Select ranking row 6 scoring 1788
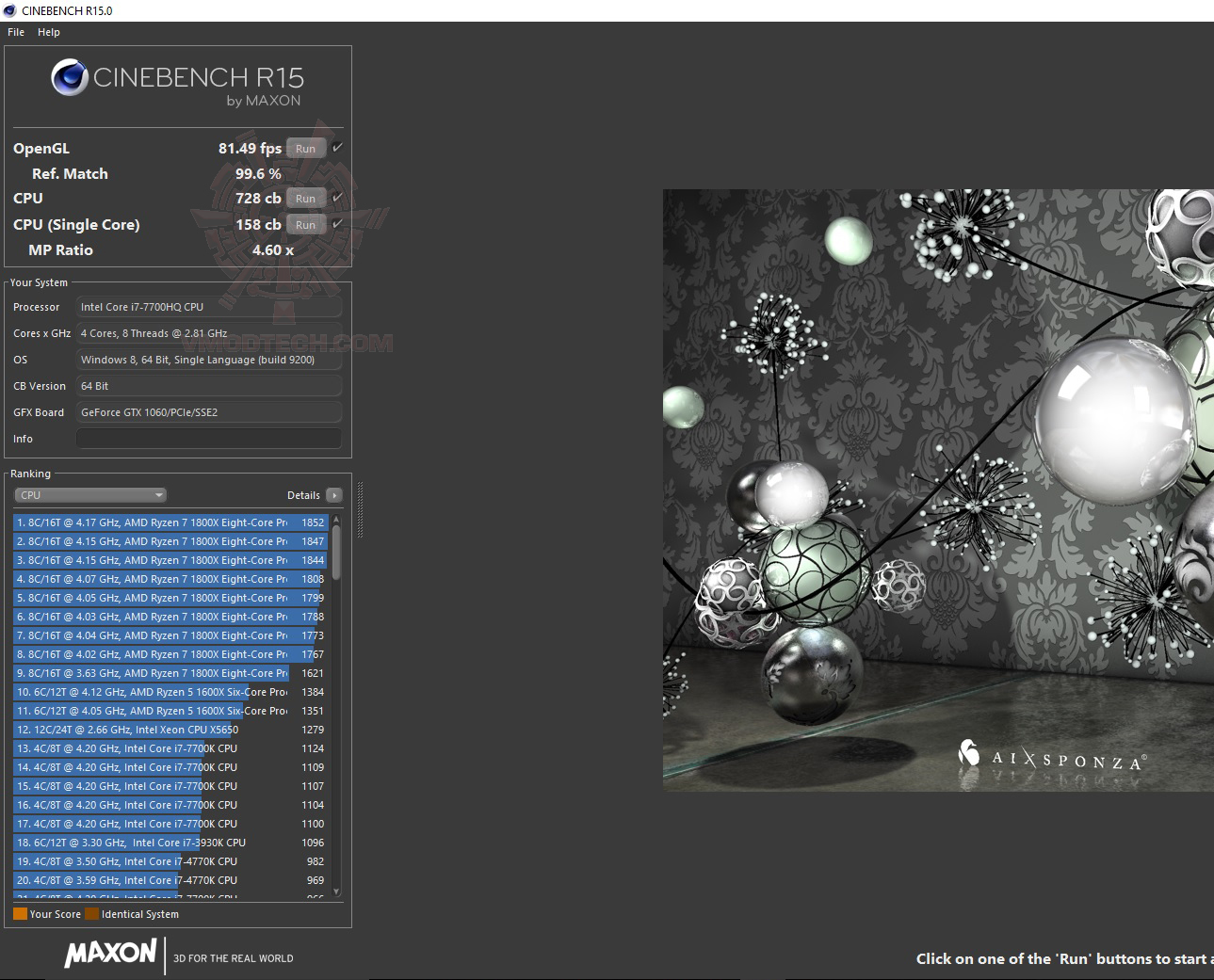1214x980 pixels. tap(170, 617)
